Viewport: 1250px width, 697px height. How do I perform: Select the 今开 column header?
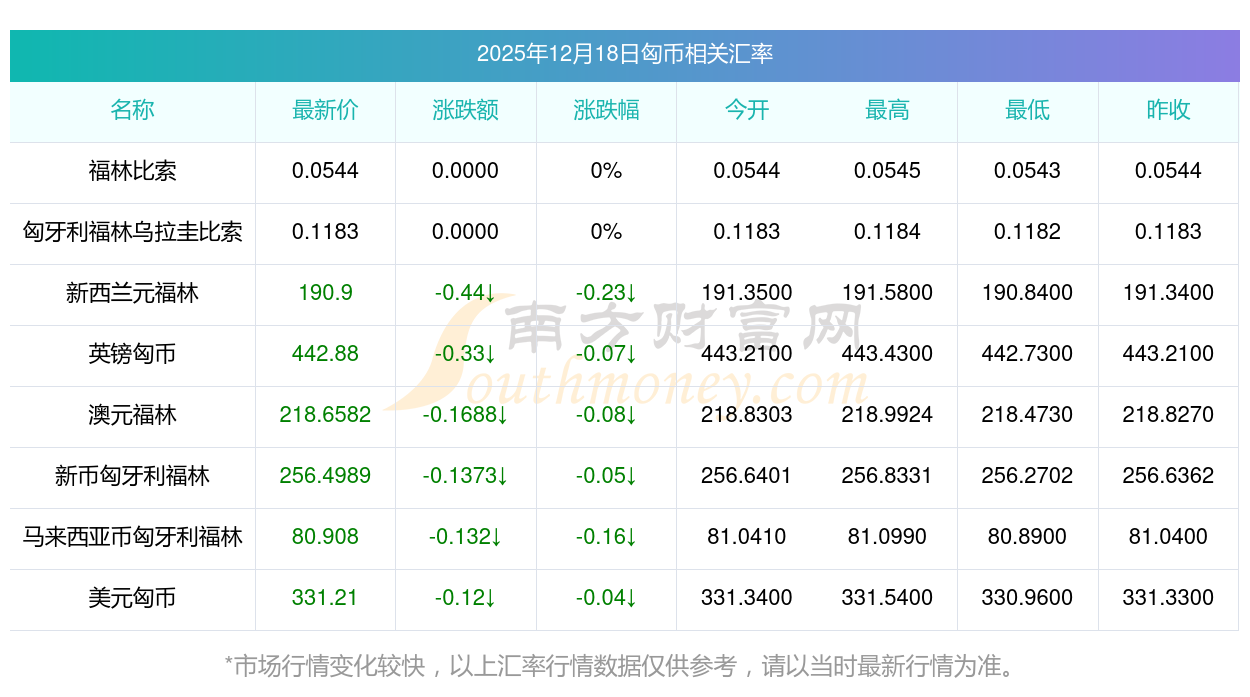pos(747,110)
